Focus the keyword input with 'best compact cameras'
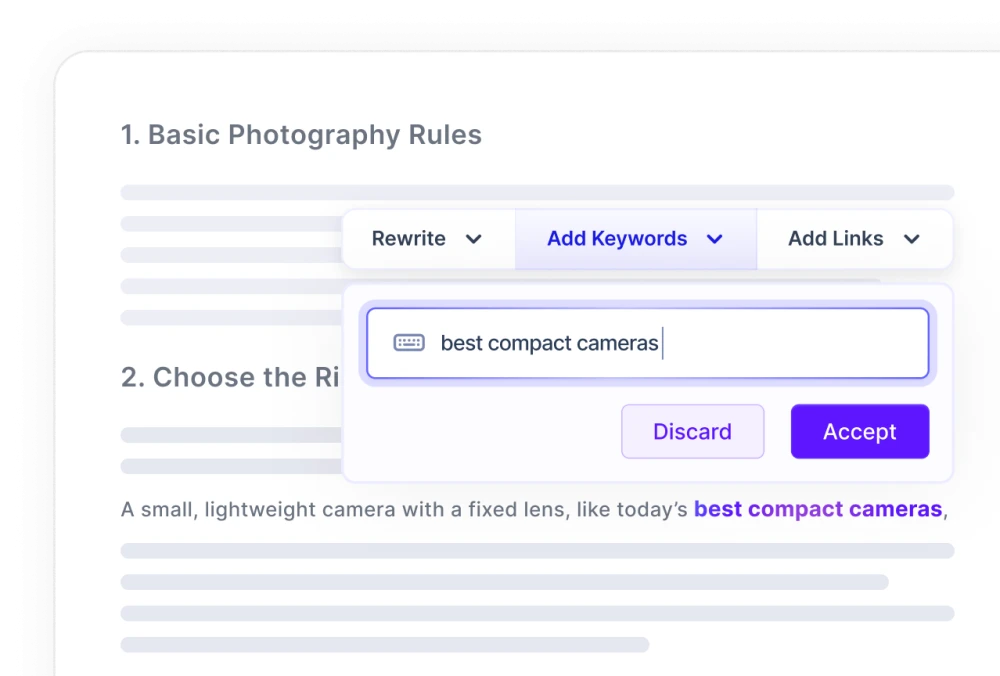The image size is (1000, 676). (647, 343)
